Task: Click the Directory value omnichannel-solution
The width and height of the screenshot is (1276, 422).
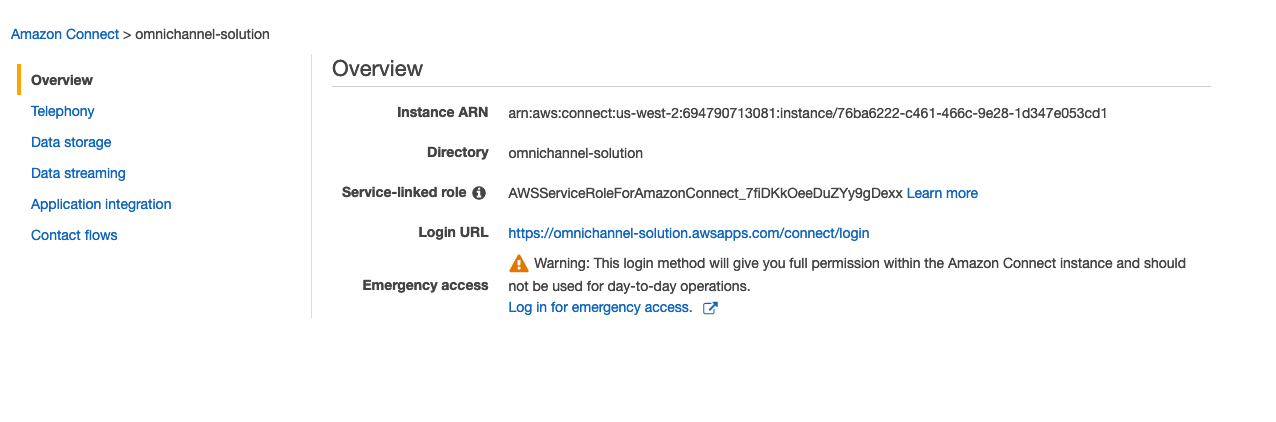Action: pos(575,153)
